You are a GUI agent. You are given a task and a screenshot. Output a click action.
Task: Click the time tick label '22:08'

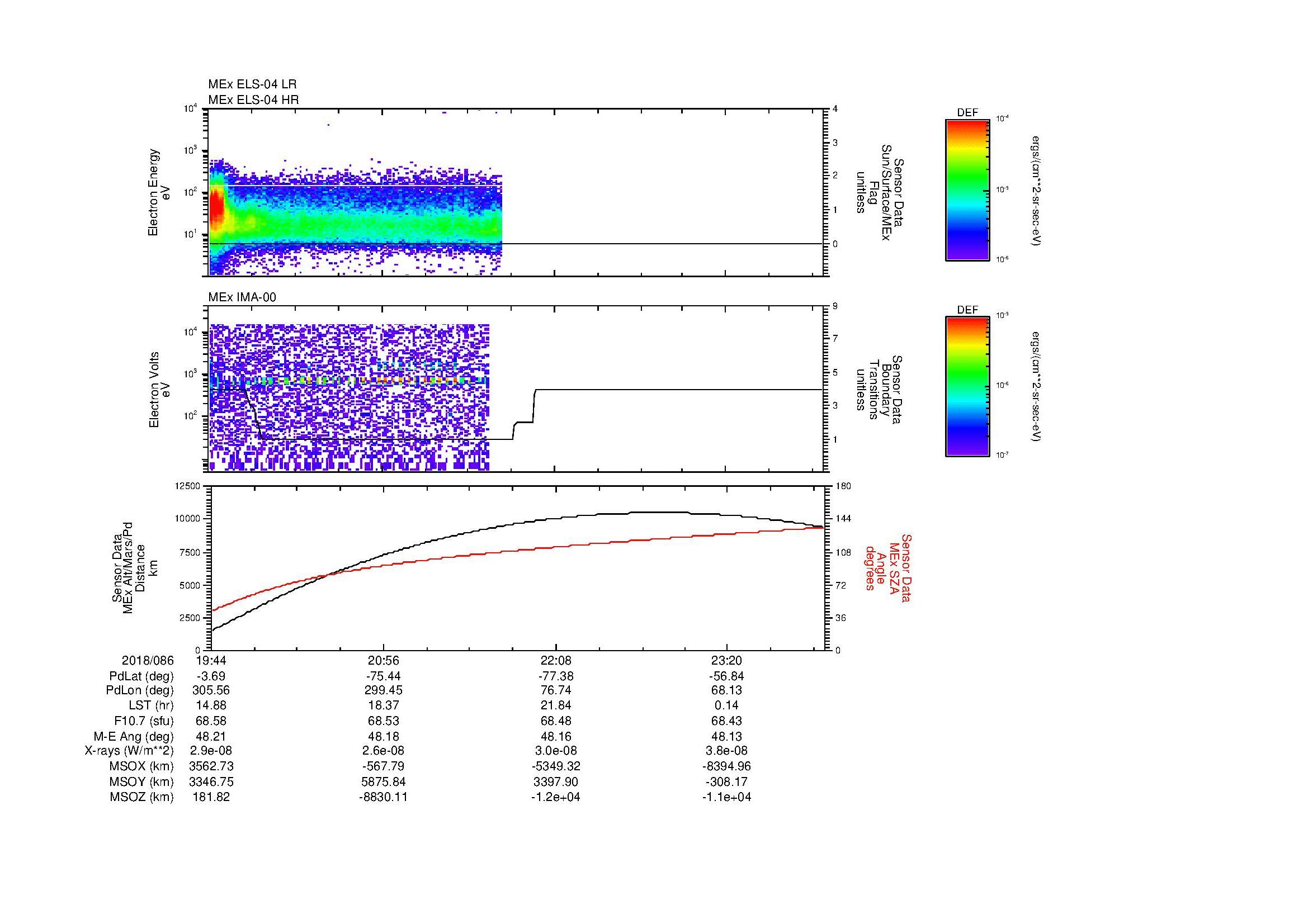tap(555, 660)
